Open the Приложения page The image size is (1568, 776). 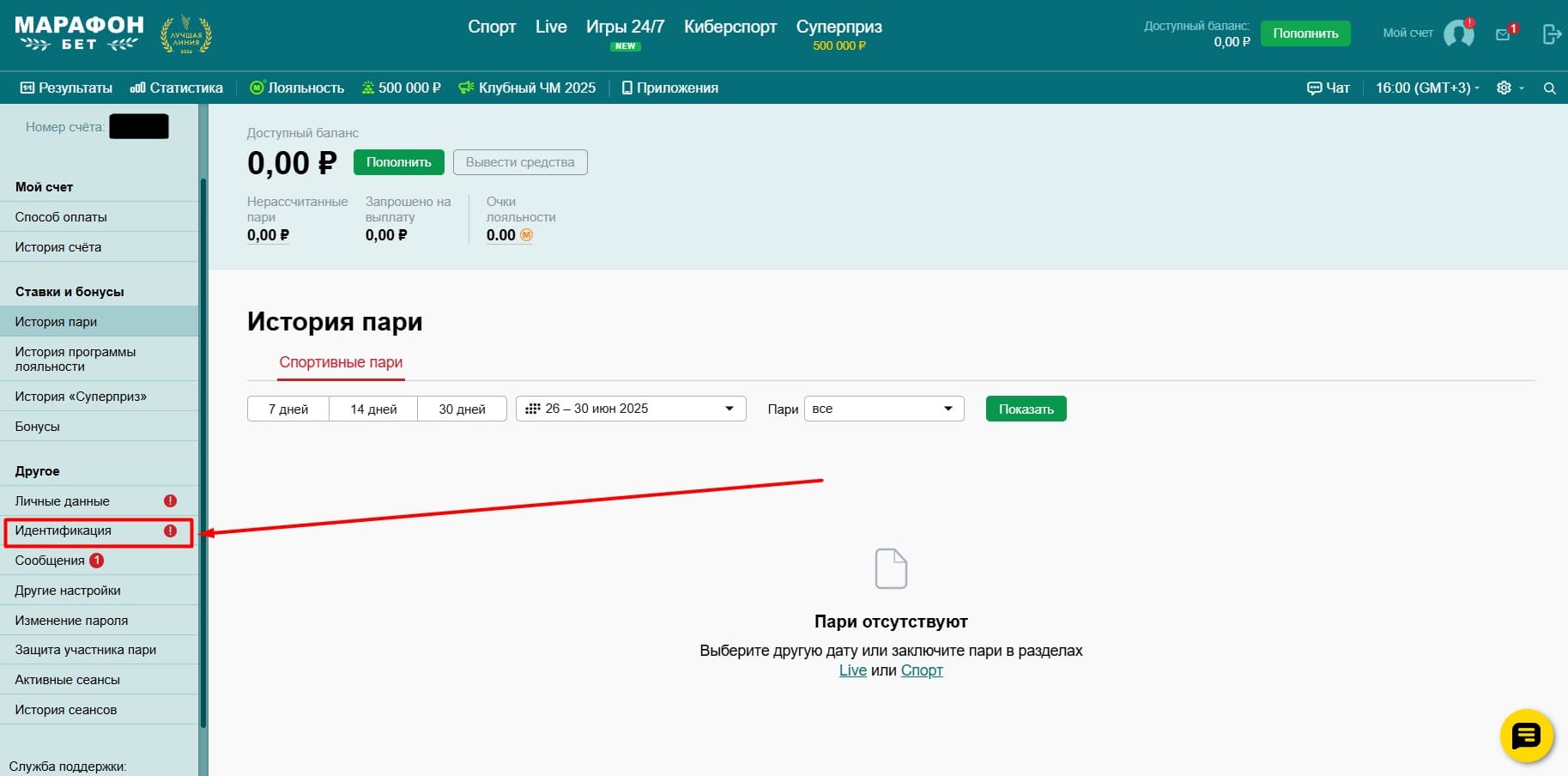pos(670,88)
